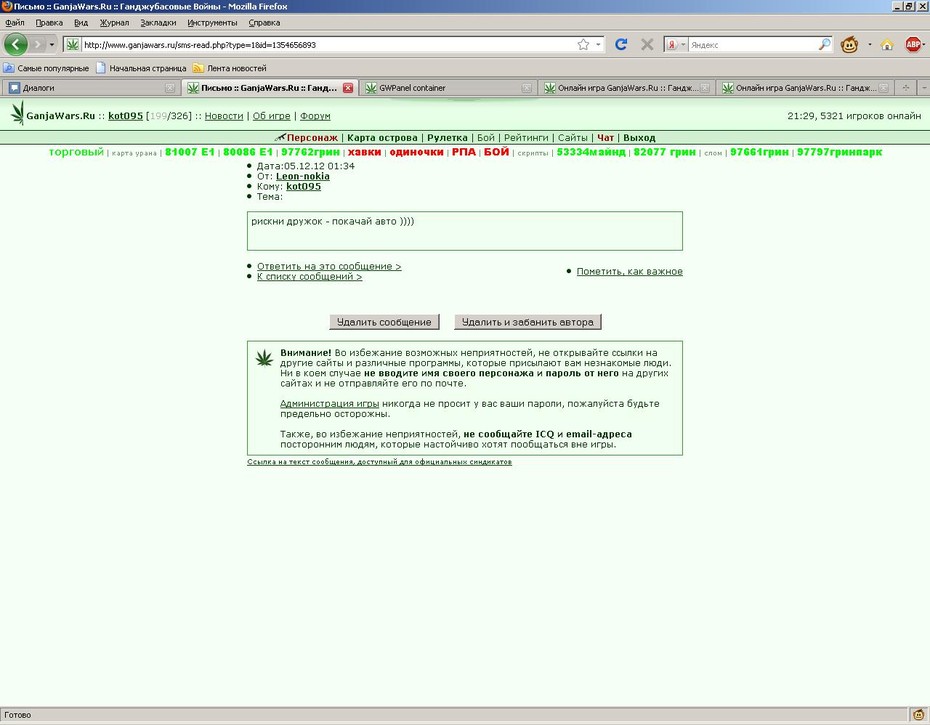930x725 pixels.
Task: Open the Самые популярные bookmarks folder
Action: coord(46,68)
